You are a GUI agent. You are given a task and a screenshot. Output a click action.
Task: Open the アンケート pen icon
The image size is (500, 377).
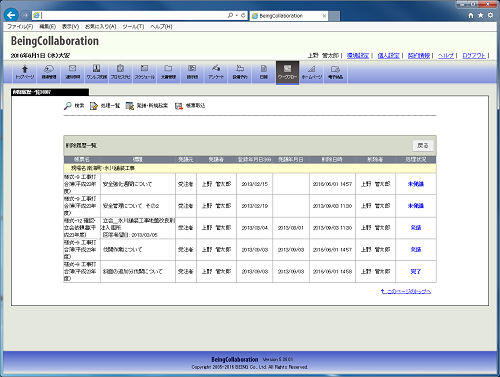pyautogui.click(x=216, y=68)
